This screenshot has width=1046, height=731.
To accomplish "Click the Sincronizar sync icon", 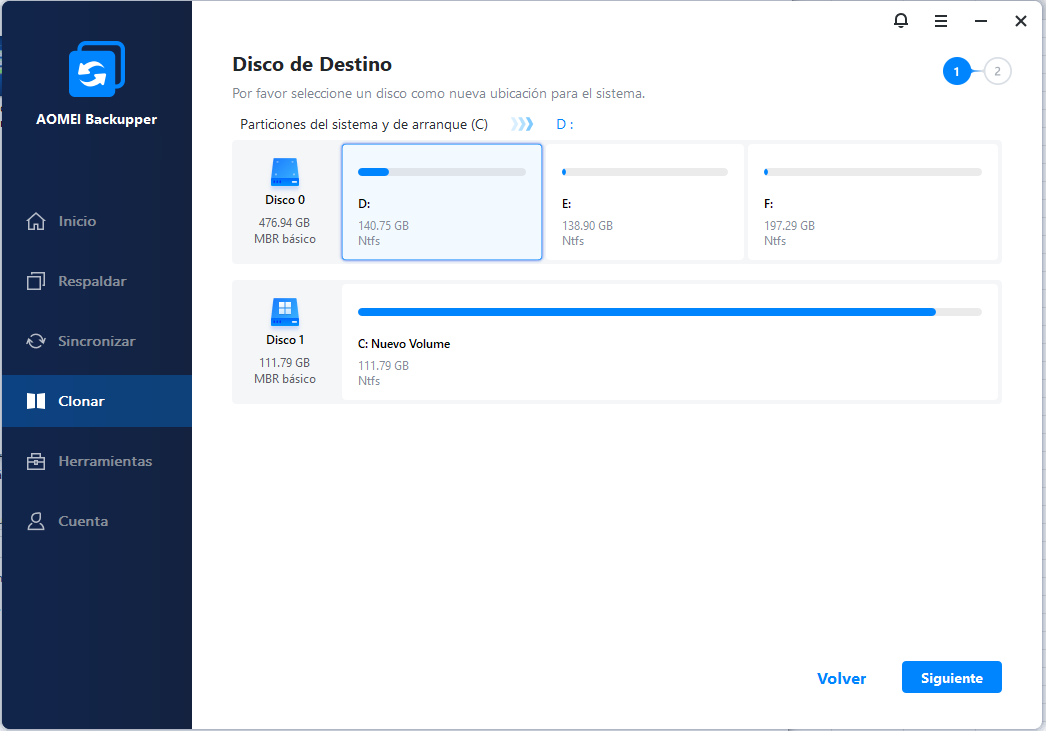I will [x=36, y=341].
